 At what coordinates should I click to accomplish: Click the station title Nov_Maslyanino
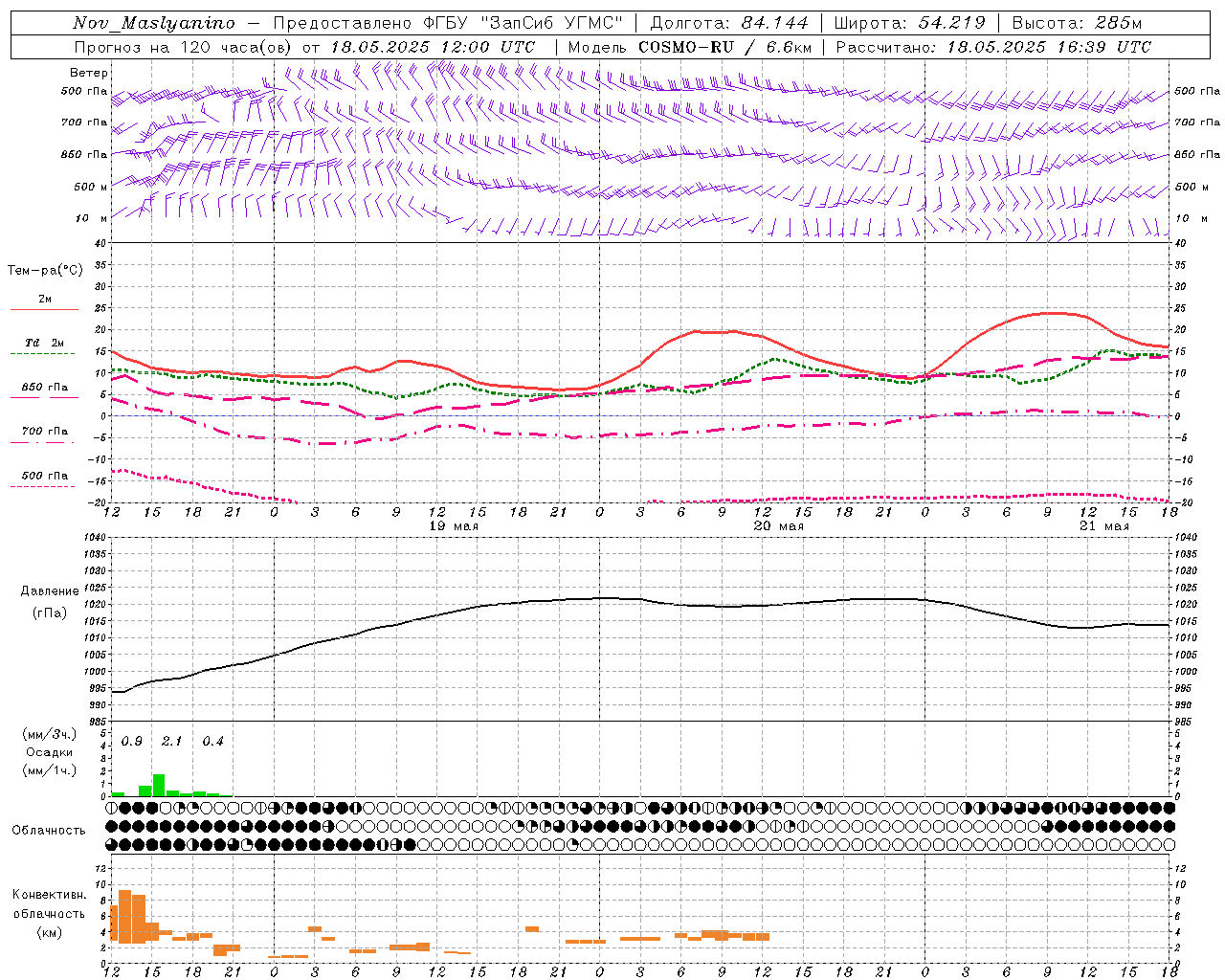click(x=154, y=23)
